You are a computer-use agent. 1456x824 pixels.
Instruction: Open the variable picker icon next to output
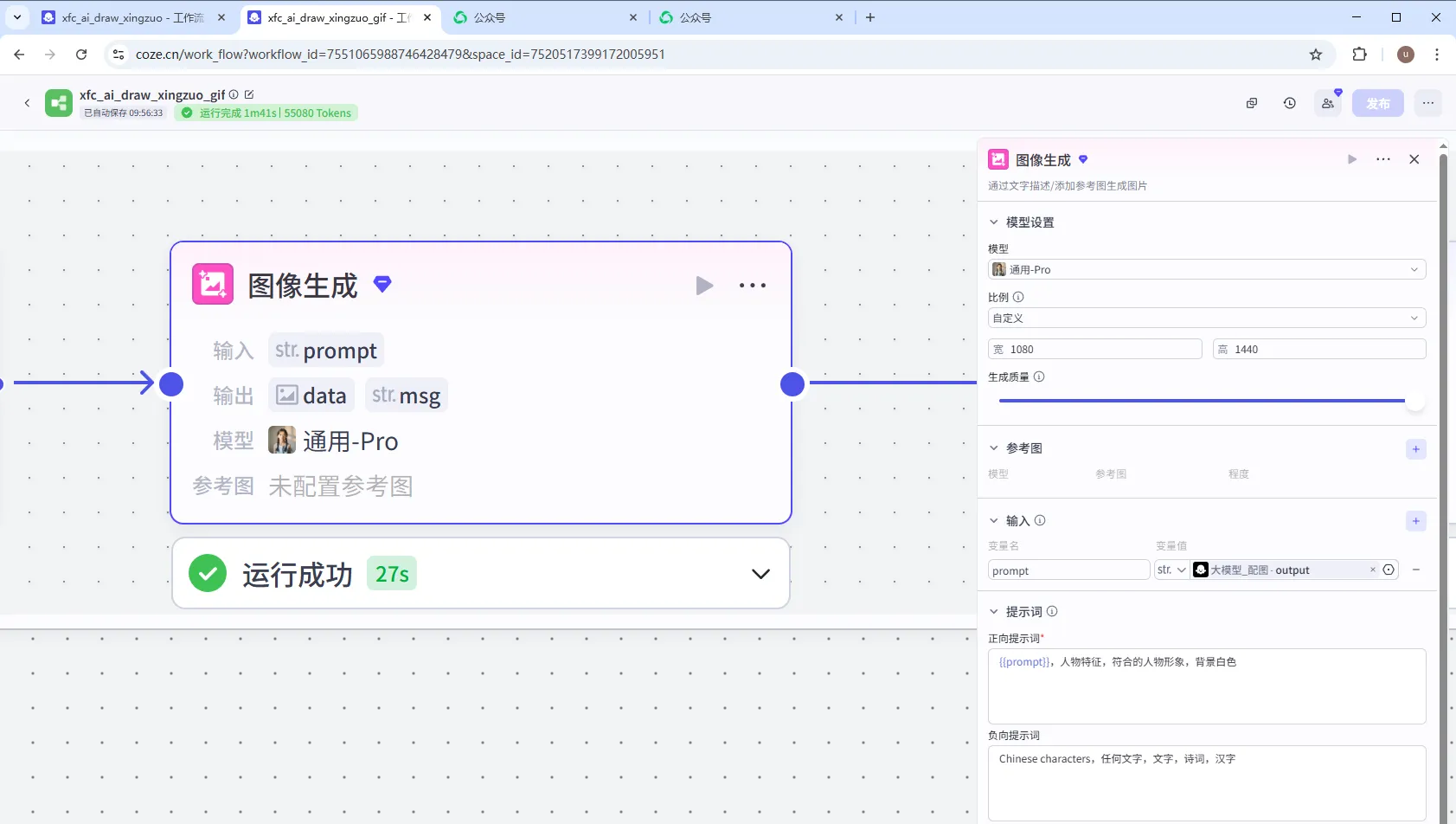coord(1389,570)
